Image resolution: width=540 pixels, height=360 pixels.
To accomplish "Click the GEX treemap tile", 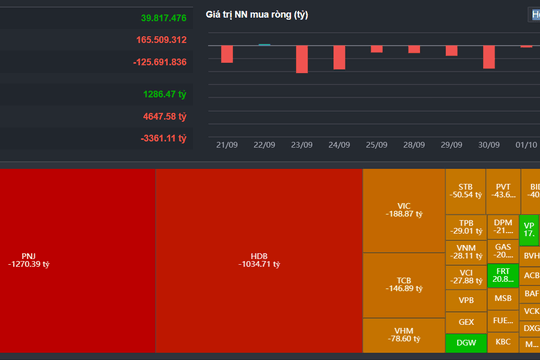I will click(x=466, y=322).
